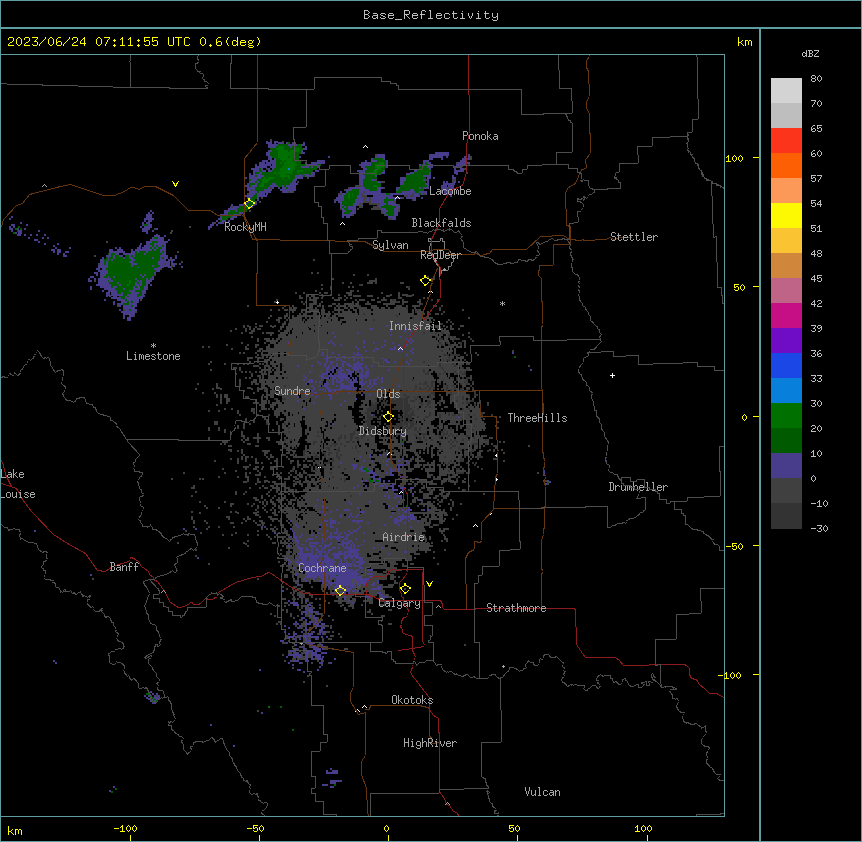The width and height of the screenshot is (862, 842).
Task: Click the Stettler town label
Action: click(x=634, y=237)
